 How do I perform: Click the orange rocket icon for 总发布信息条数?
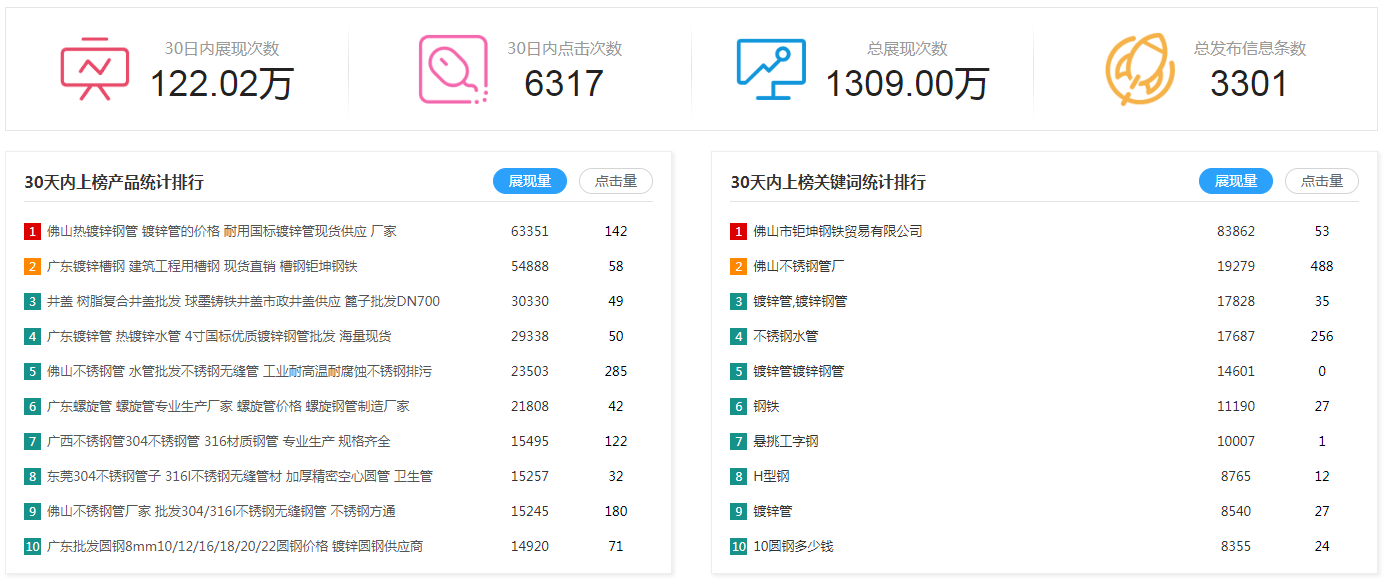click(1141, 69)
